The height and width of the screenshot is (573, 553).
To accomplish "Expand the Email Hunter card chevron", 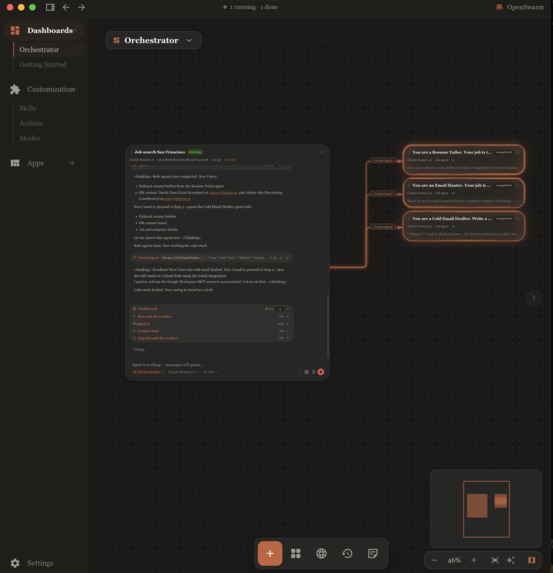I will pos(409,185).
